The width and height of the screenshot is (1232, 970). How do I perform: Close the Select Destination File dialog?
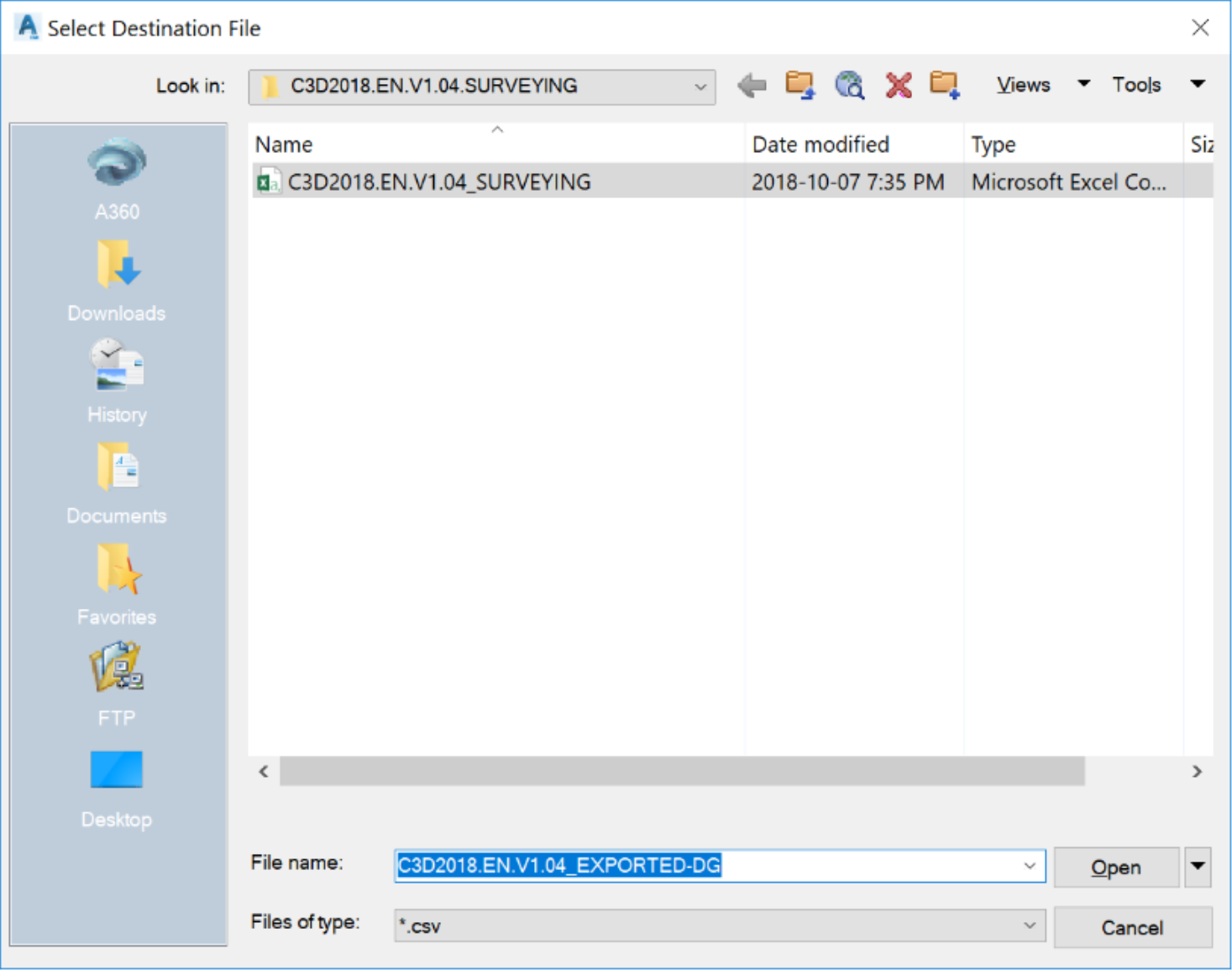click(1200, 27)
